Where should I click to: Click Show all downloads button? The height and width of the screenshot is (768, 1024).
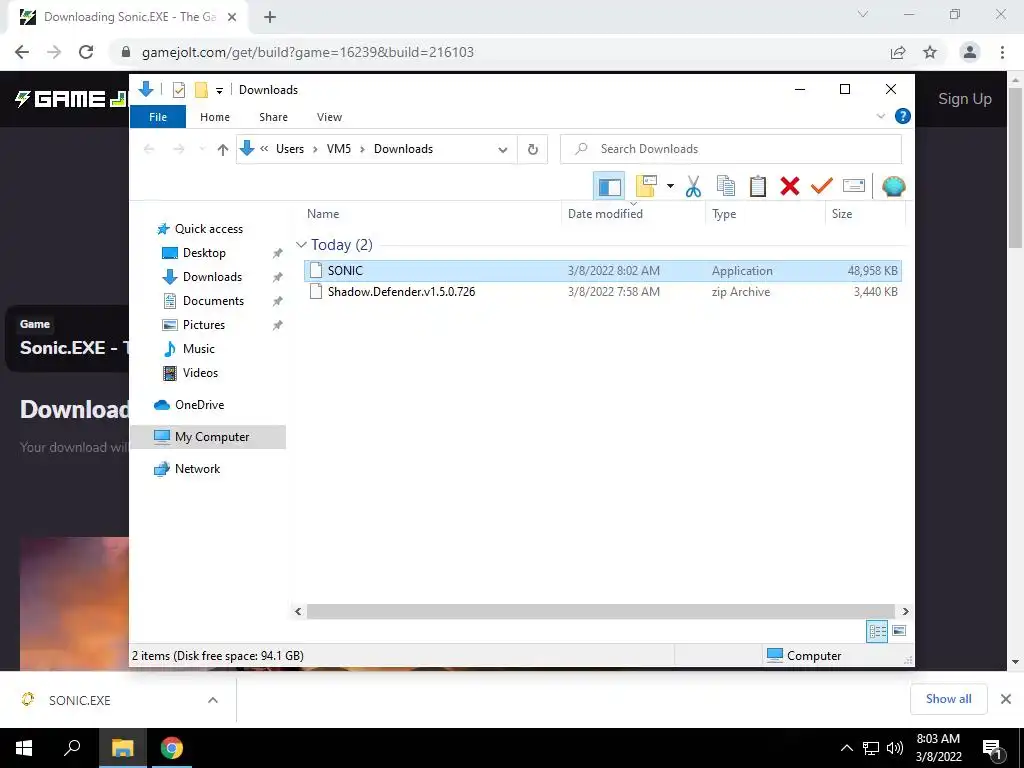pyautogui.click(x=948, y=699)
